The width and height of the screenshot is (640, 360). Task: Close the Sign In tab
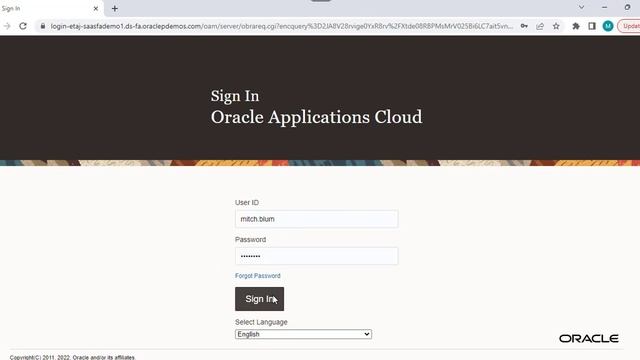click(96, 9)
